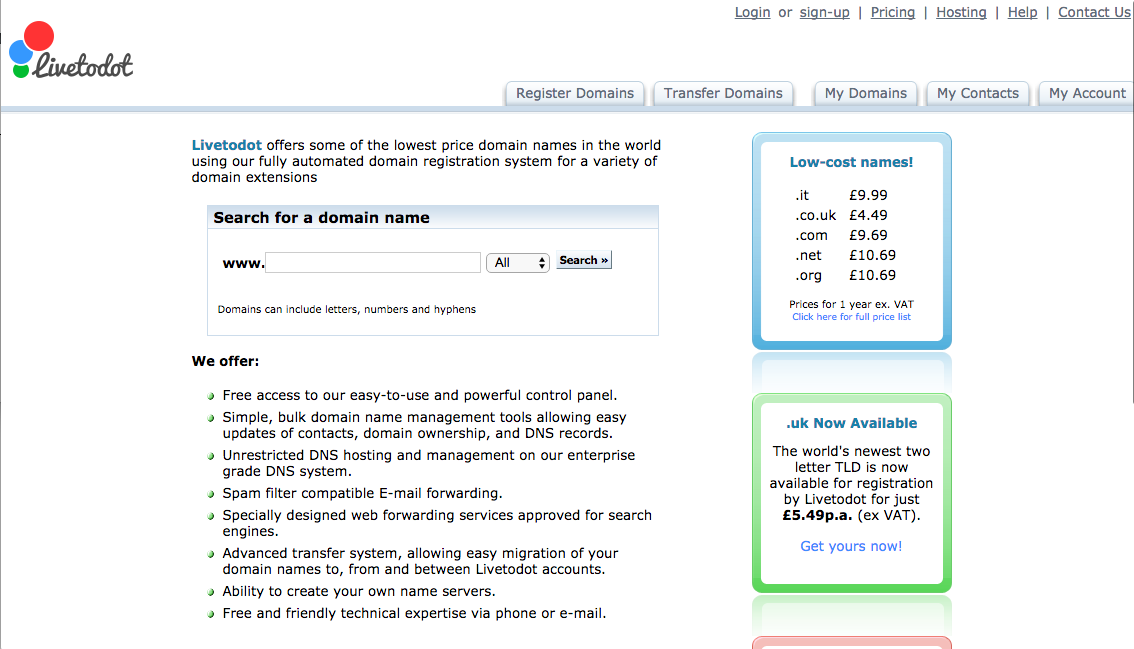Image resolution: width=1134 pixels, height=649 pixels.
Task: Switch to the Register Domains tab
Action: [575, 93]
